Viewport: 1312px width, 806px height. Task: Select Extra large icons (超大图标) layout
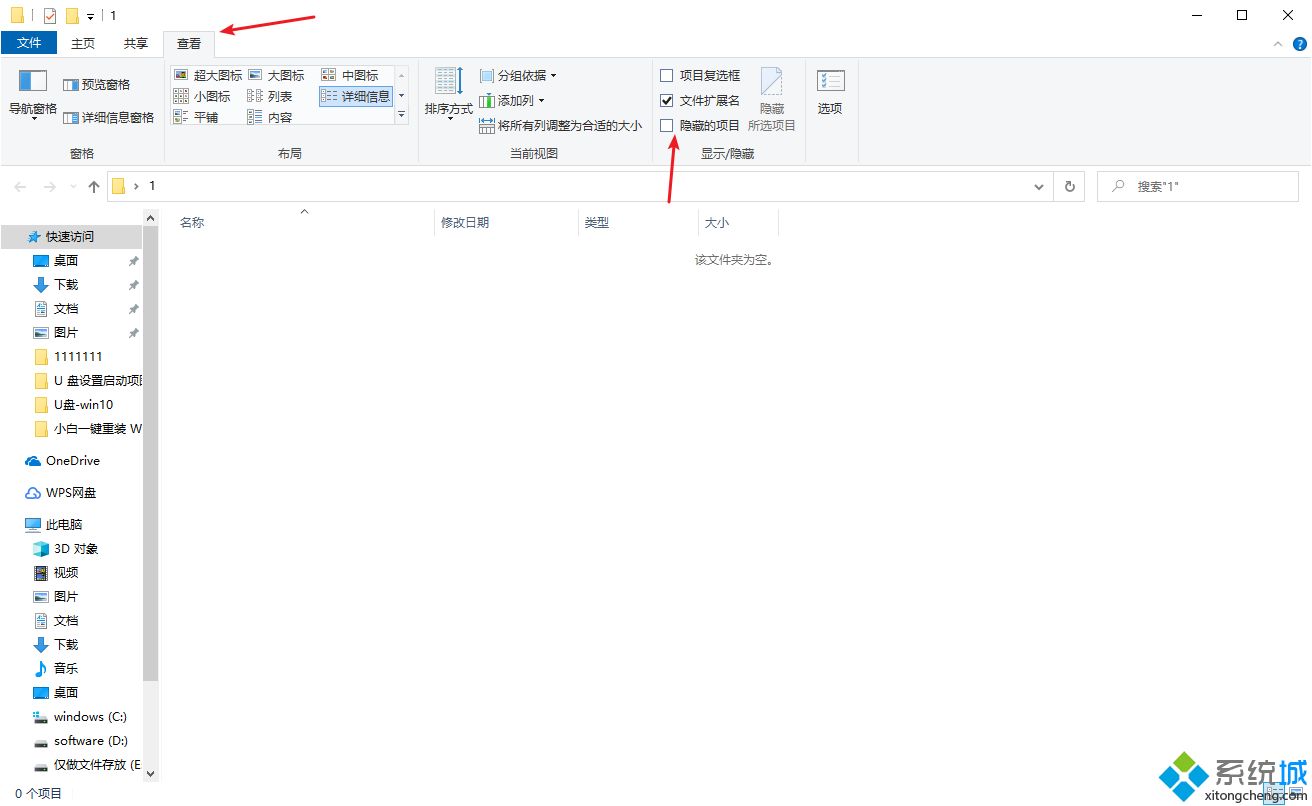click(208, 75)
